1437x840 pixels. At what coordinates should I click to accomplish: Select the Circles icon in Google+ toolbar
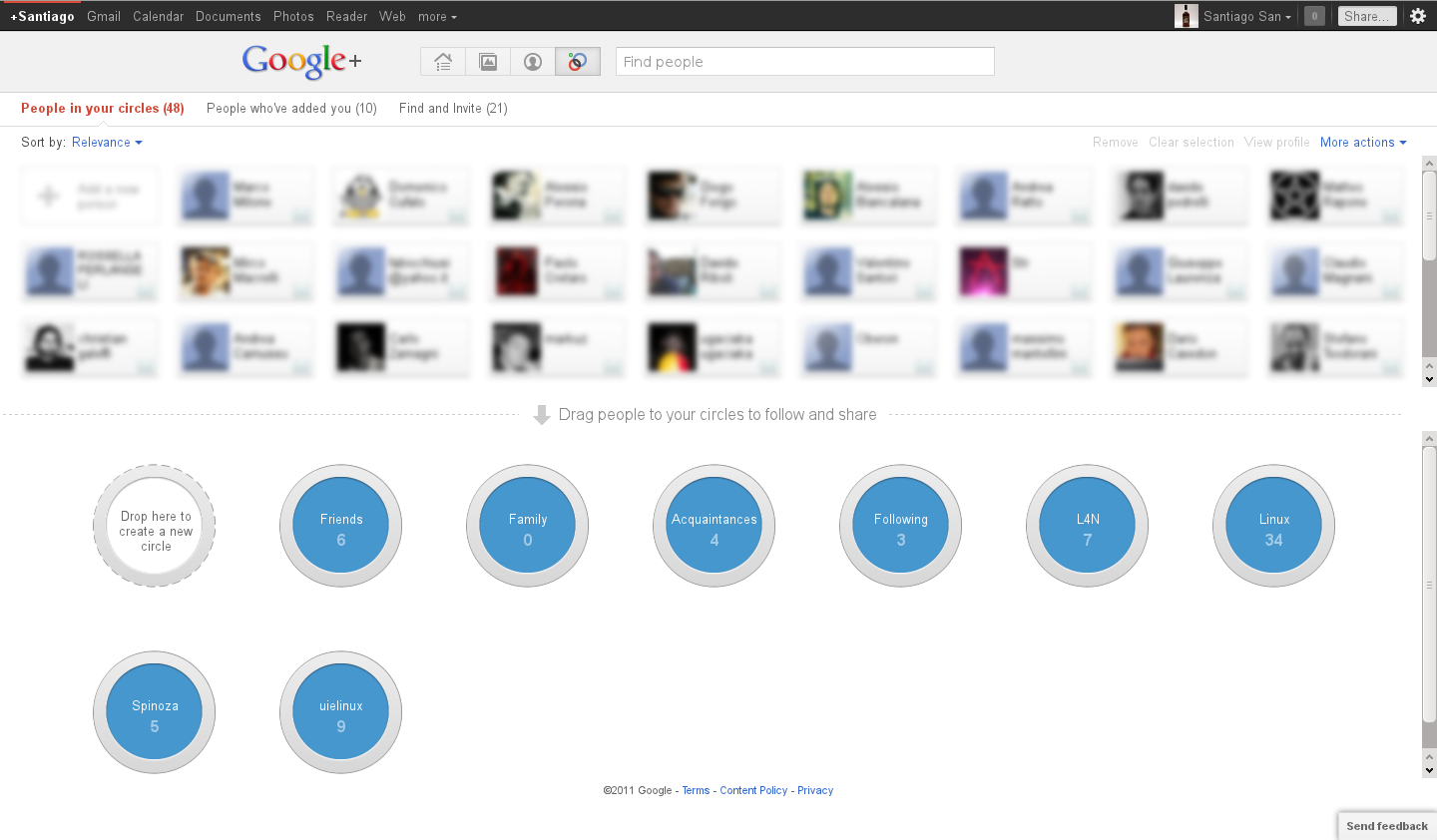point(578,62)
